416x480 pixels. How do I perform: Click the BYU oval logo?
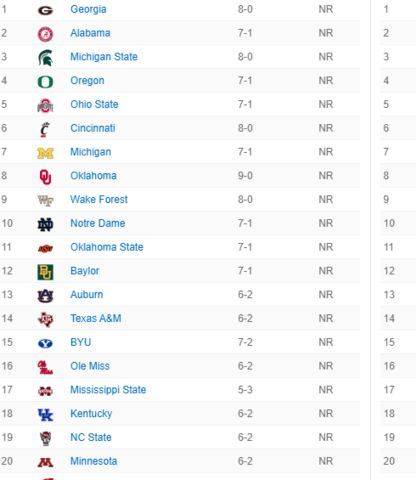click(x=45, y=343)
